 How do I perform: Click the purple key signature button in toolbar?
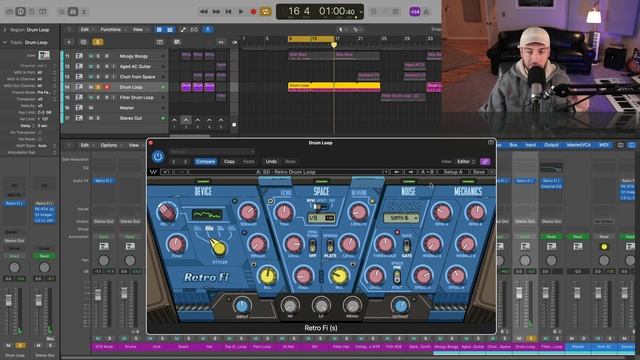415,12
